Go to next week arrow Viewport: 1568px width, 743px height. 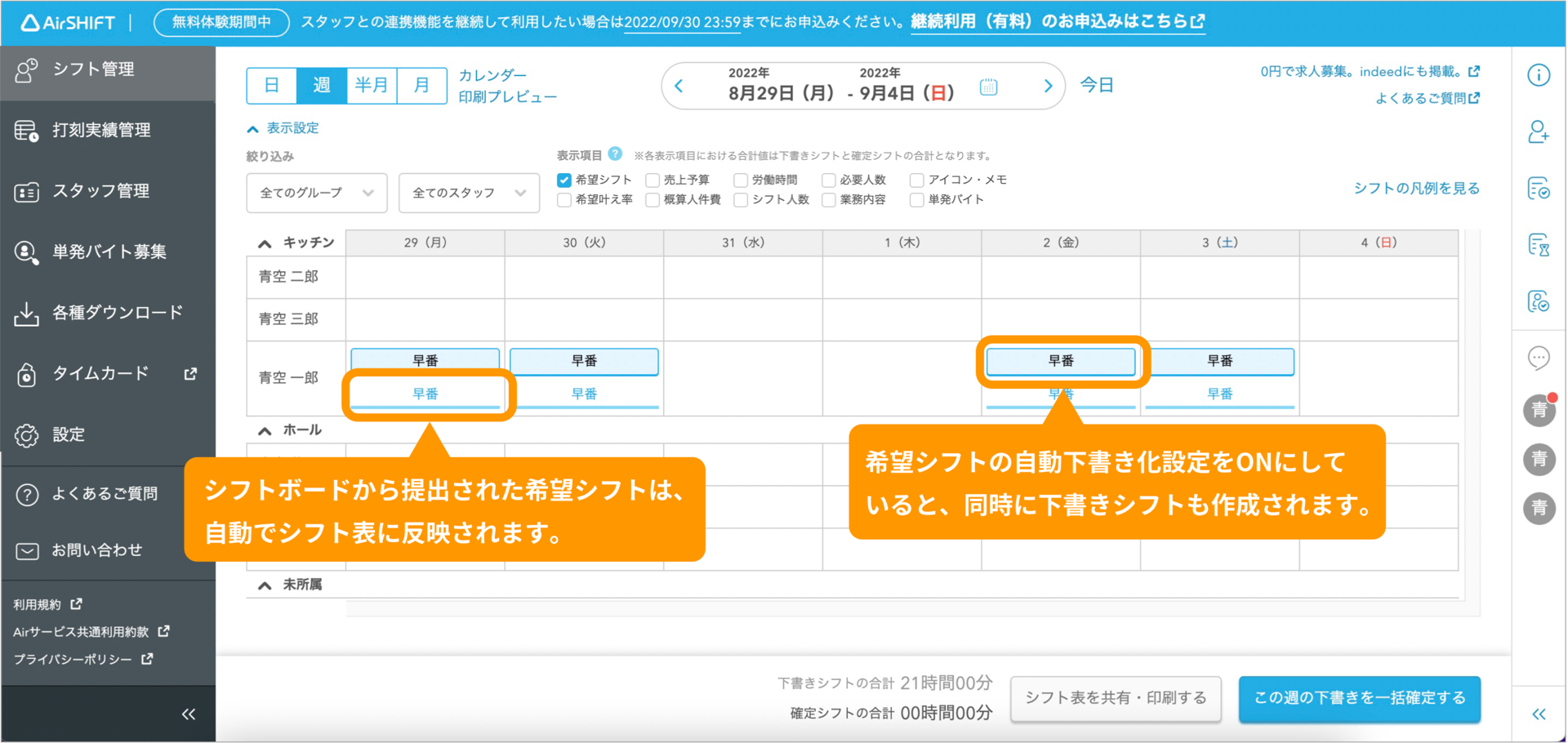click(x=1049, y=86)
